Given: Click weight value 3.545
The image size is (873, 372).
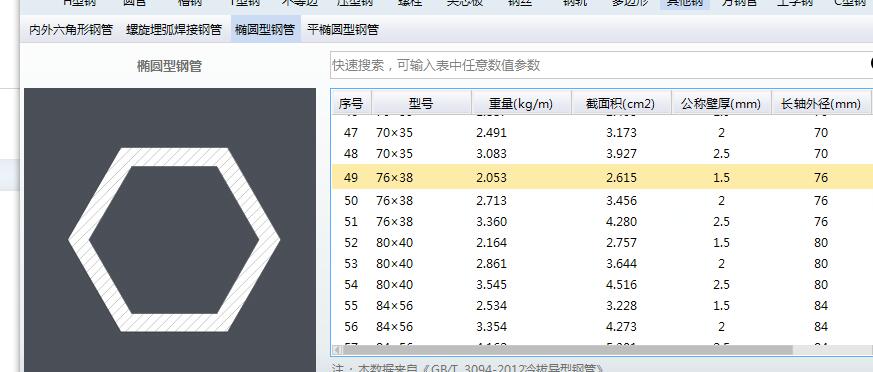Looking at the screenshot, I should (492, 285).
